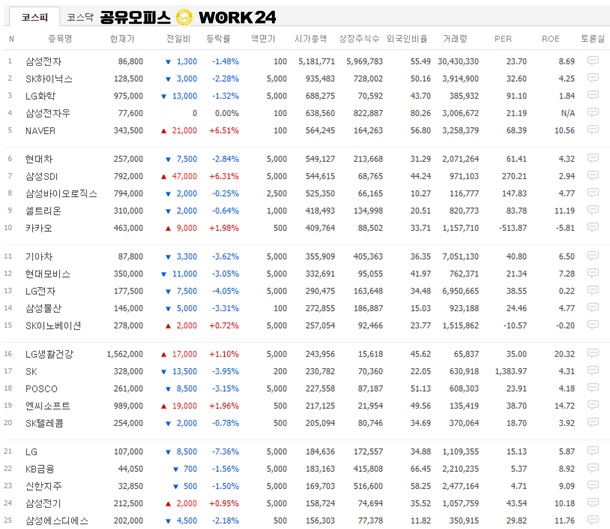Open discussion icon for NAVER row
Viewport: 610px width, 529px height.
click(592, 130)
